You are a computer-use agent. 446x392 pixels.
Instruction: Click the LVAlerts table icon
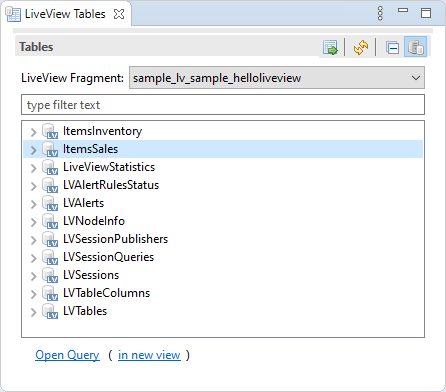(x=50, y=203)
